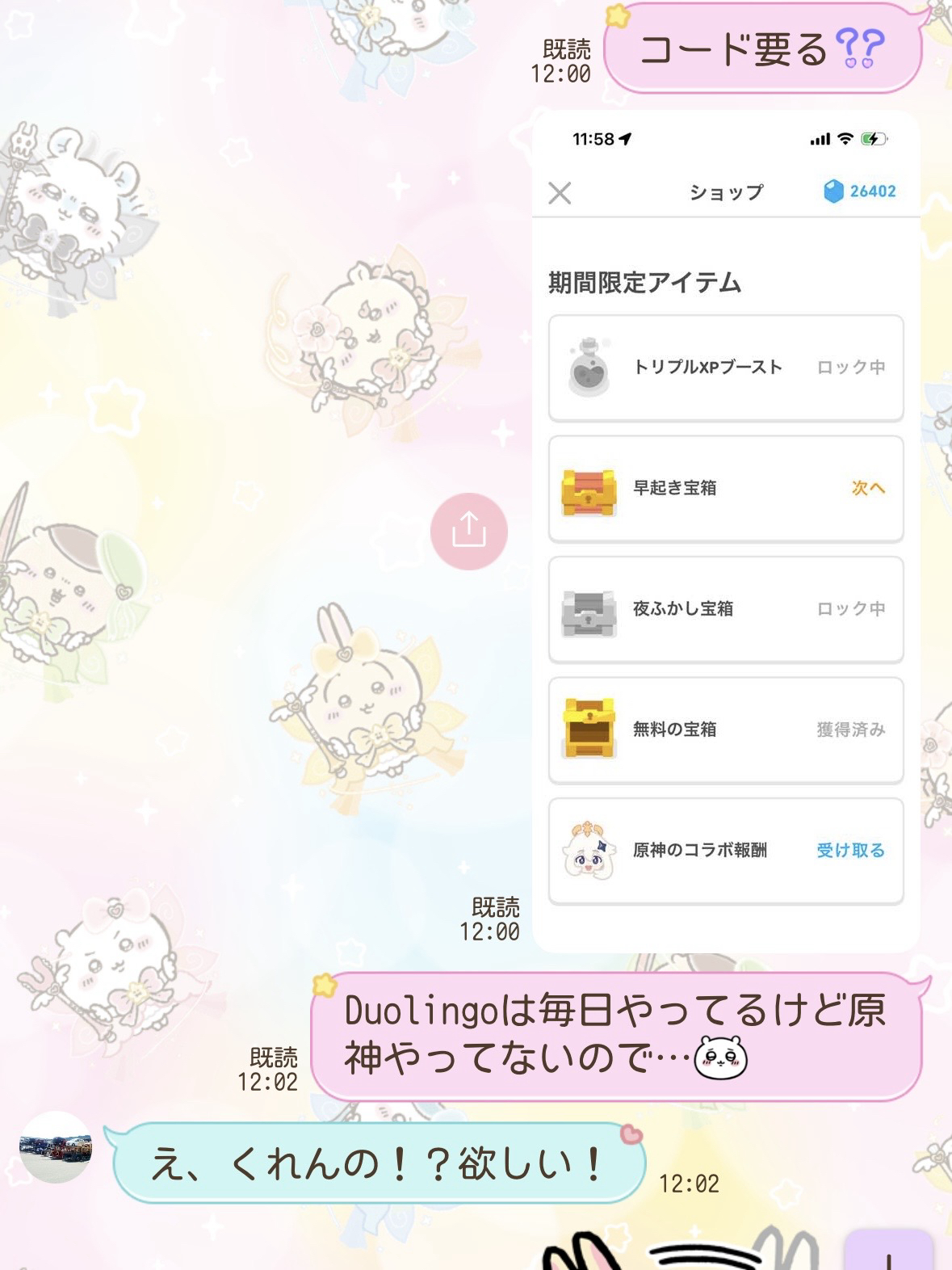Tap the open golden free chest icon
Image resolution: width=952 pixels, height=1270 pixels.
[589, 729]
